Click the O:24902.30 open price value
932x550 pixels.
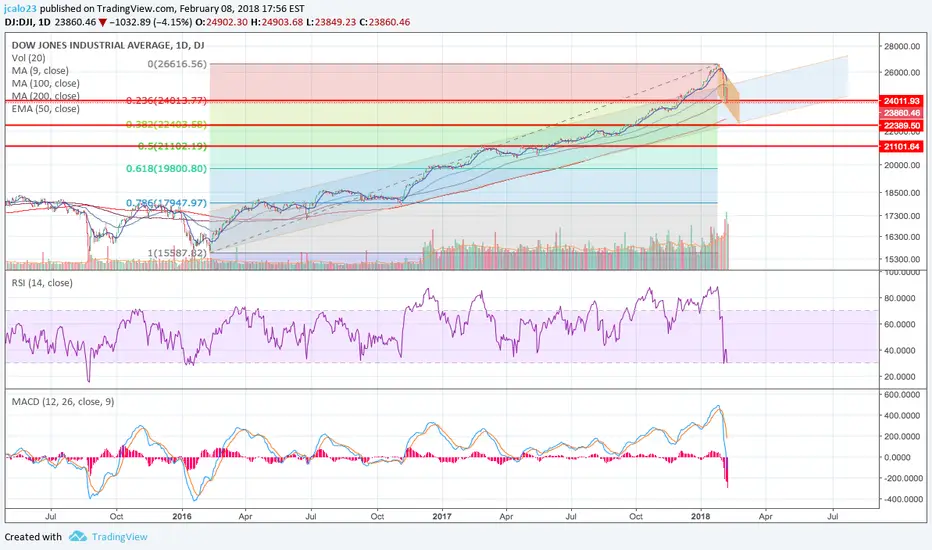click(x=222, y=22)
